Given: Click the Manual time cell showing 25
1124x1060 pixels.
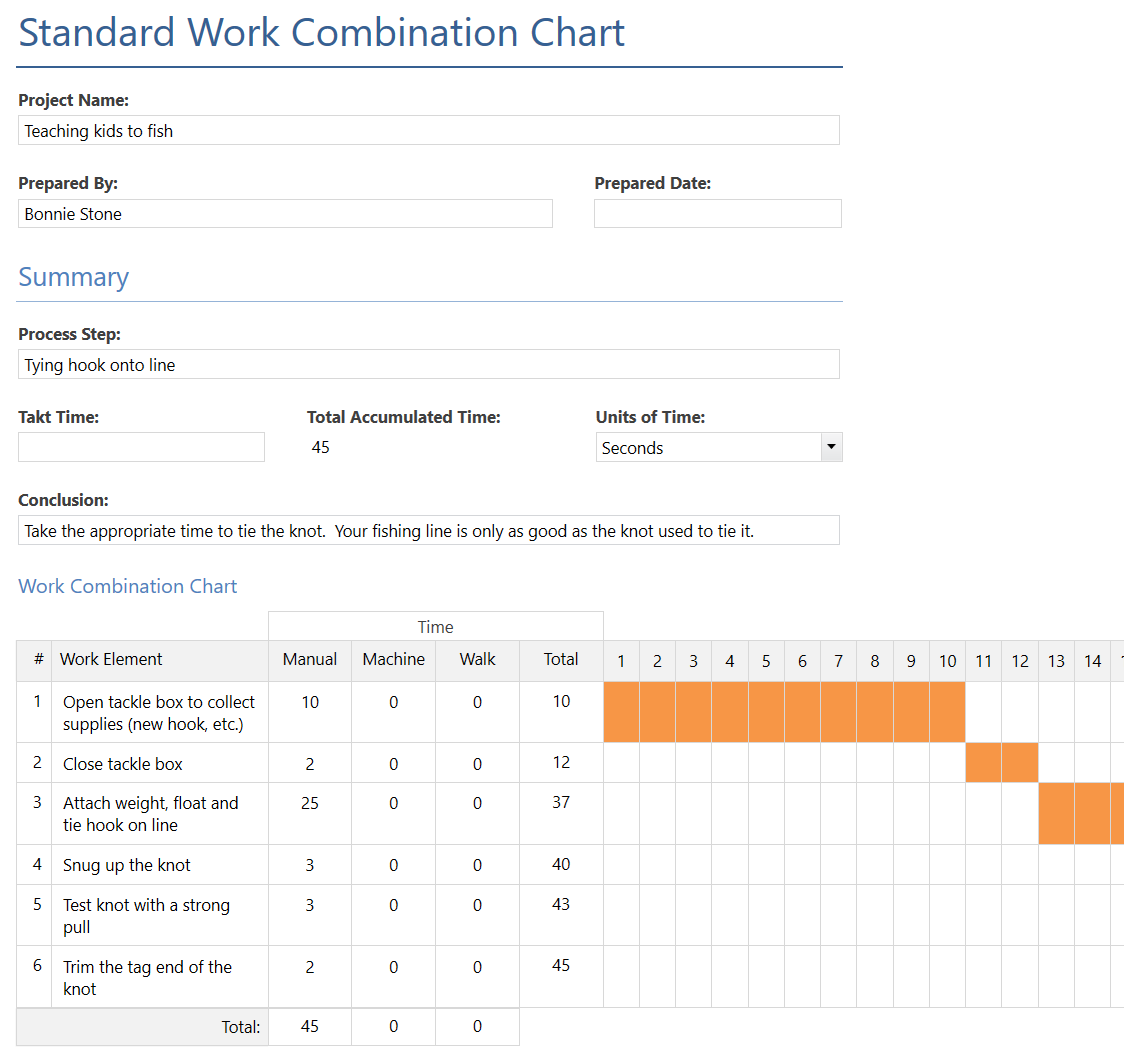Looking at the screenshot, I should [x=310, y=803].
